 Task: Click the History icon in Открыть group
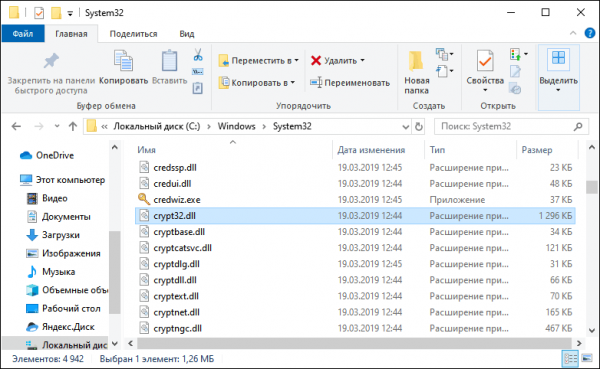click(x=515, y=88)
